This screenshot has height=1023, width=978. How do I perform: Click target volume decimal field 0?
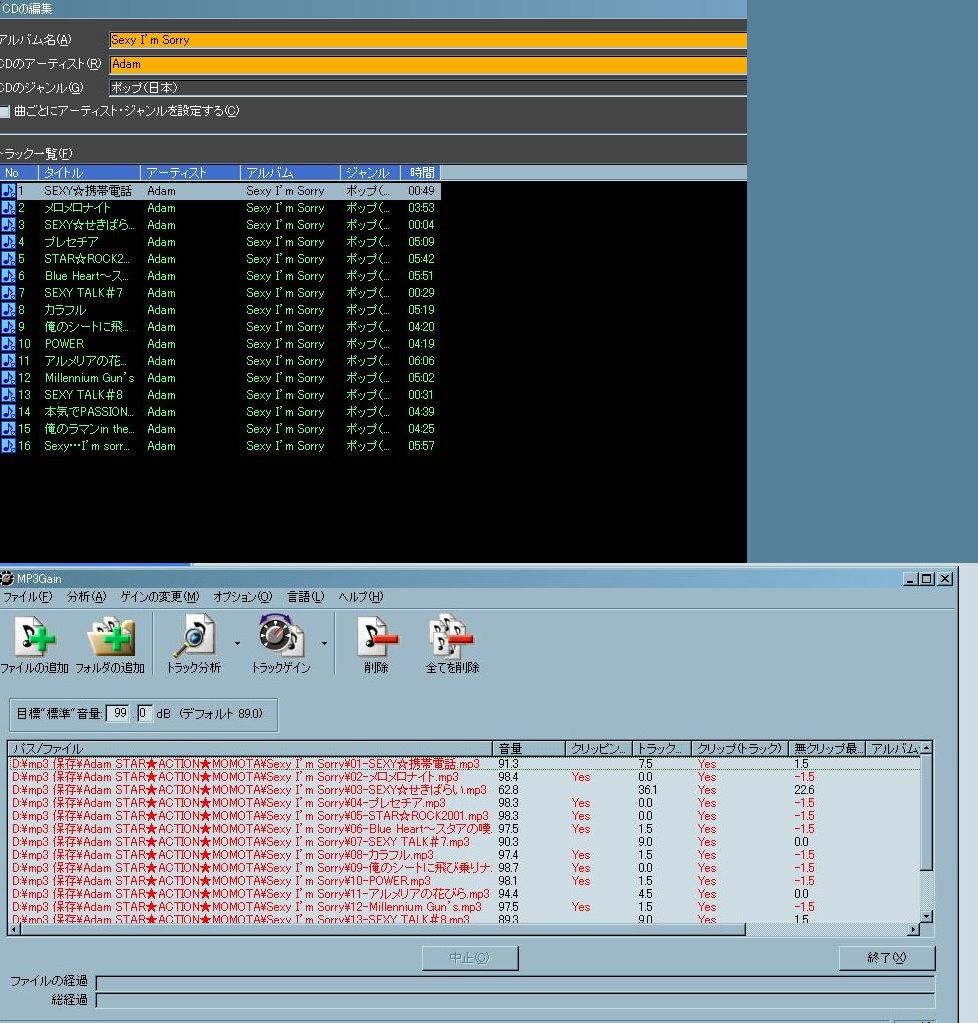tap(144, 713)
